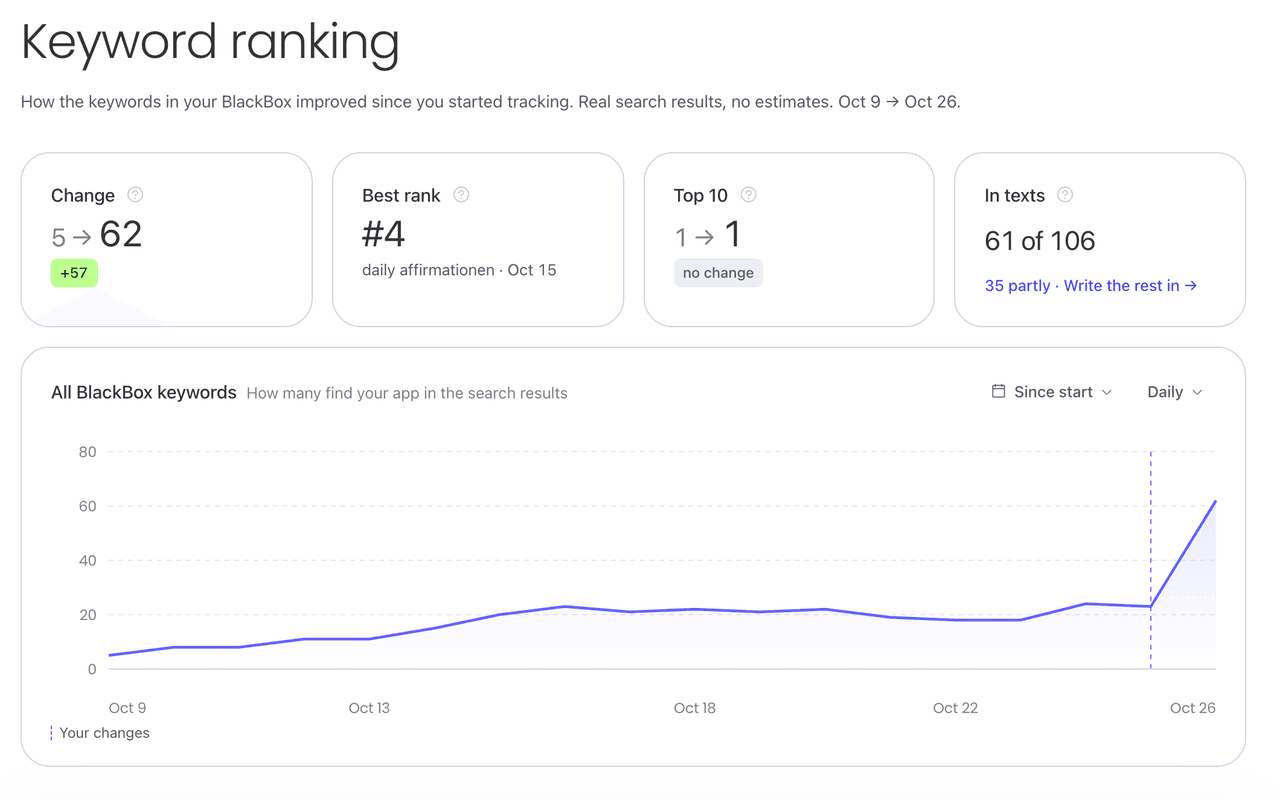Click the All BlackBox keywords chart title
The height and width of the screenshot is (800, 1280).
pyautogui.click(x=144, y=393)
